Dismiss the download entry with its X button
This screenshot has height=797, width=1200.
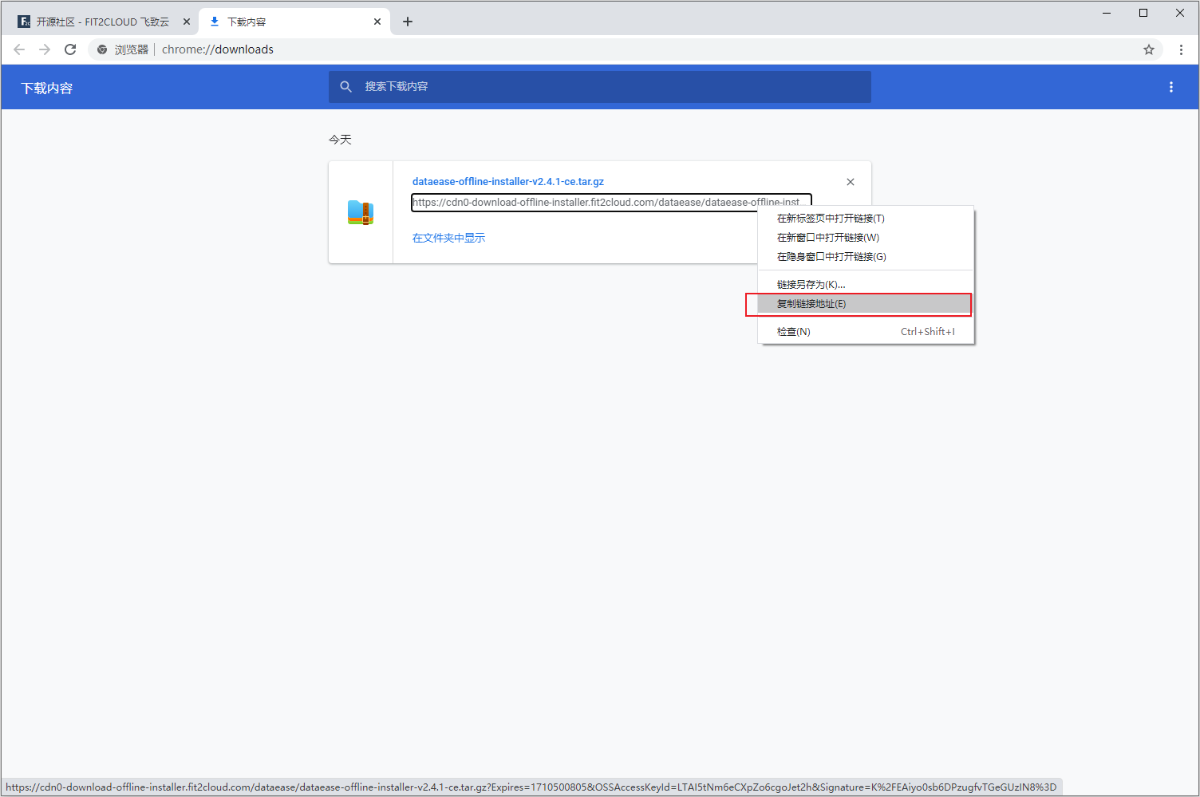pos(850,182)
